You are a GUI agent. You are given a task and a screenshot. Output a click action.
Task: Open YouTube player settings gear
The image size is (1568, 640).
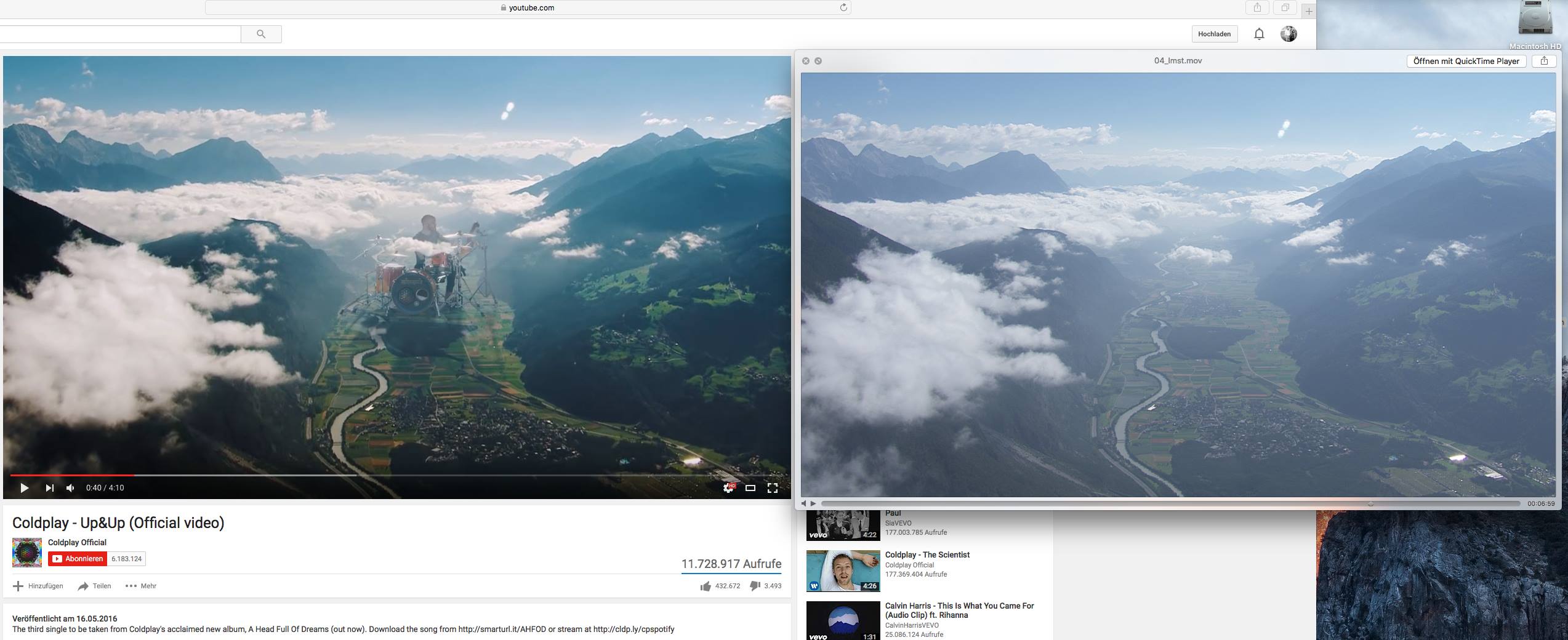(728, 488)
